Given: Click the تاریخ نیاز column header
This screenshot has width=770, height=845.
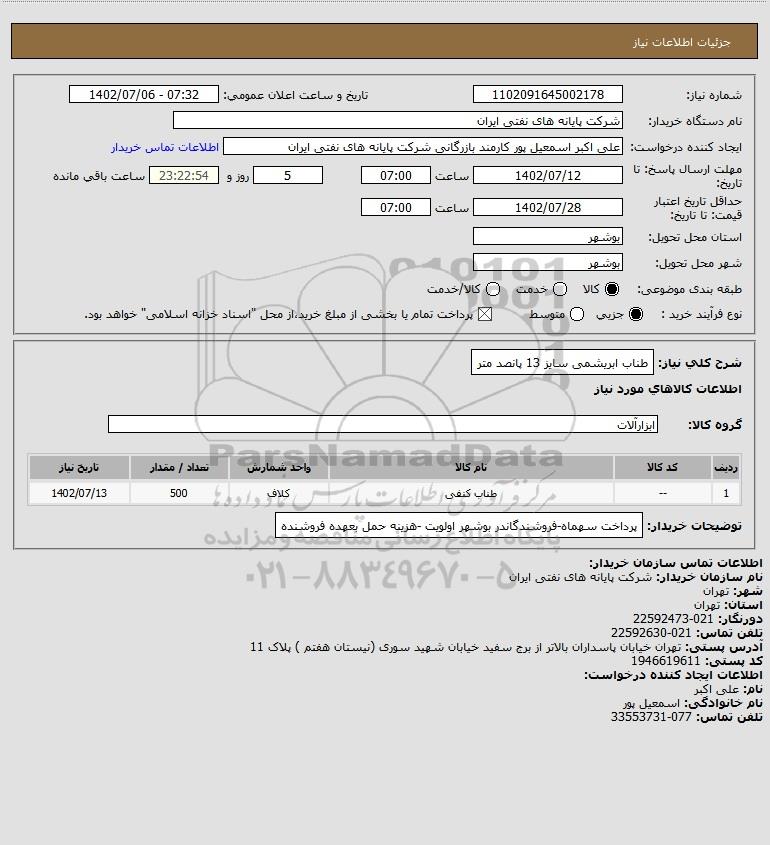Looking at the screenshot, I should [x=79, y=467].
